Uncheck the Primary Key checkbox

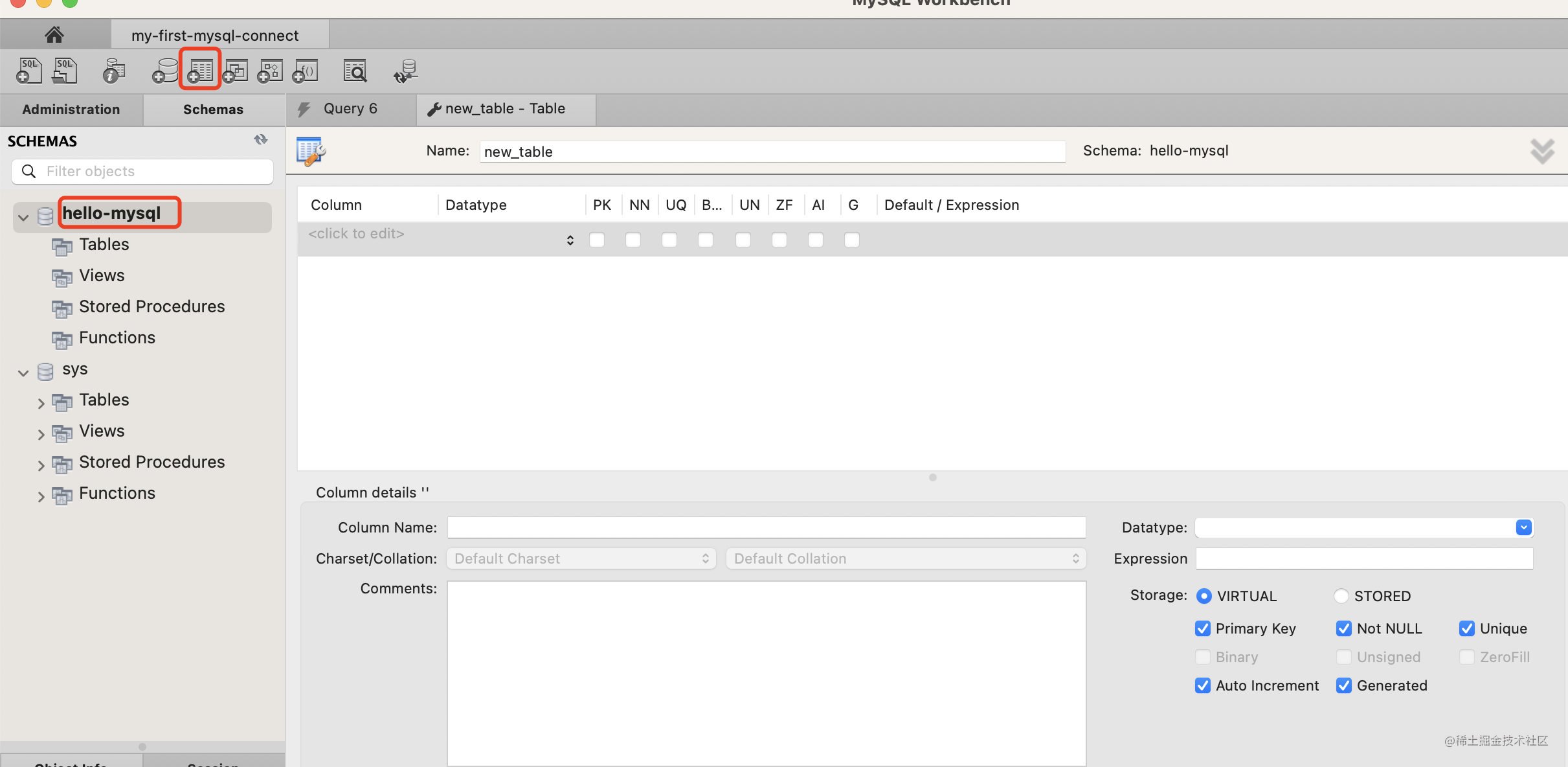1203,628
